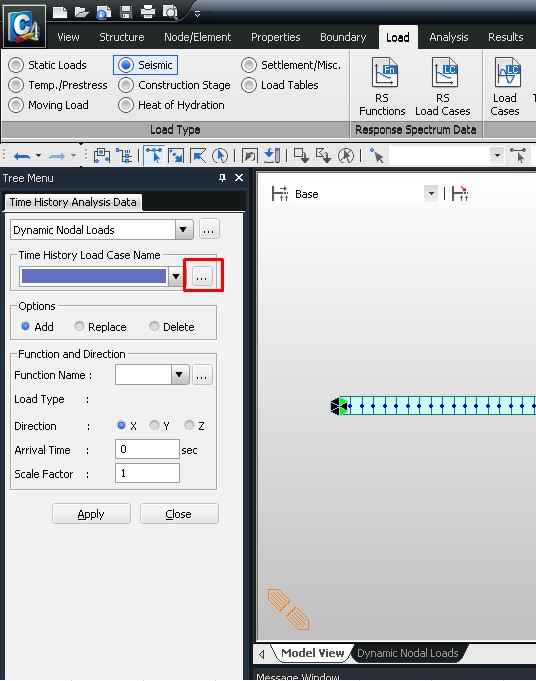536x681 pixels.
Task: Open the Function Name dropdown
Action: coord(179,374)
